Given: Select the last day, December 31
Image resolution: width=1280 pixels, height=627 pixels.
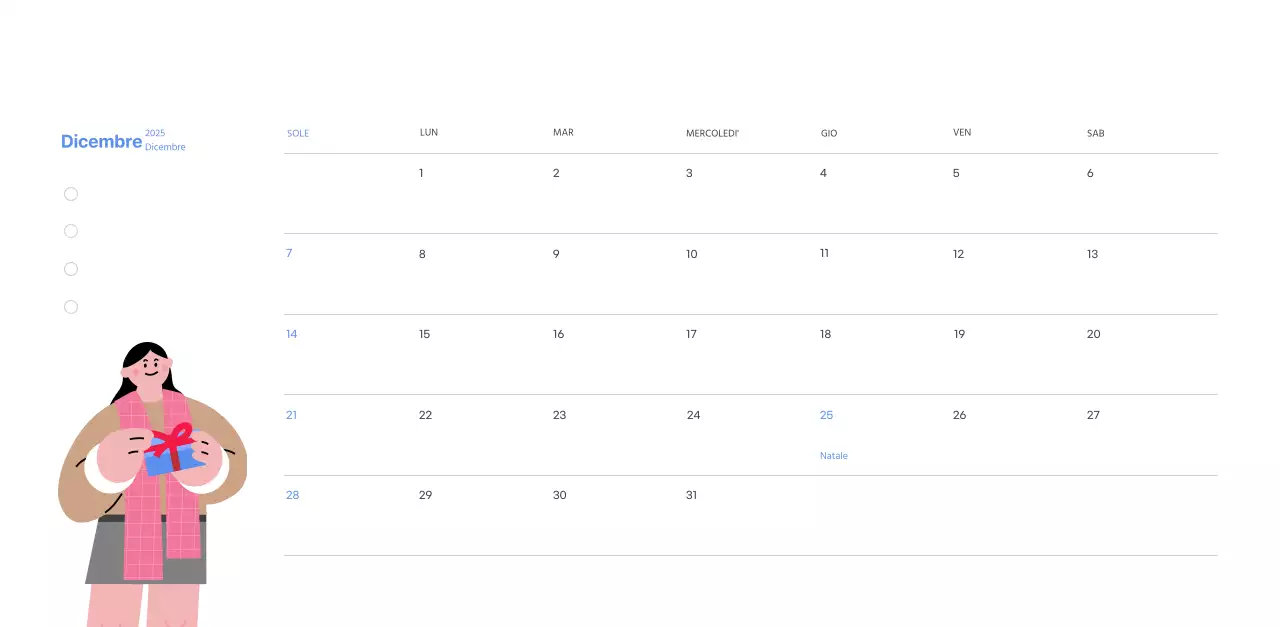Looking at the screenshot, I should (x=691, y=495).
